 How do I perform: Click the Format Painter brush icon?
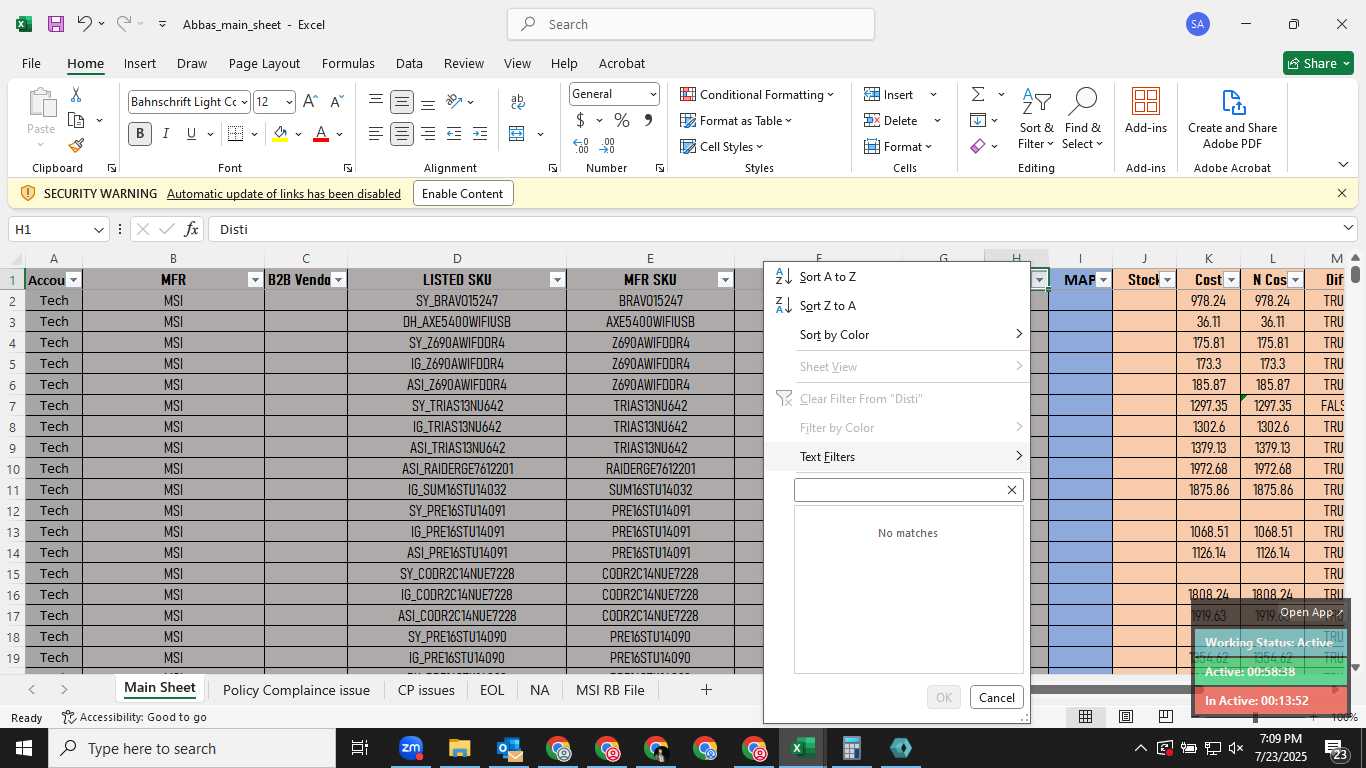[76, 146]
